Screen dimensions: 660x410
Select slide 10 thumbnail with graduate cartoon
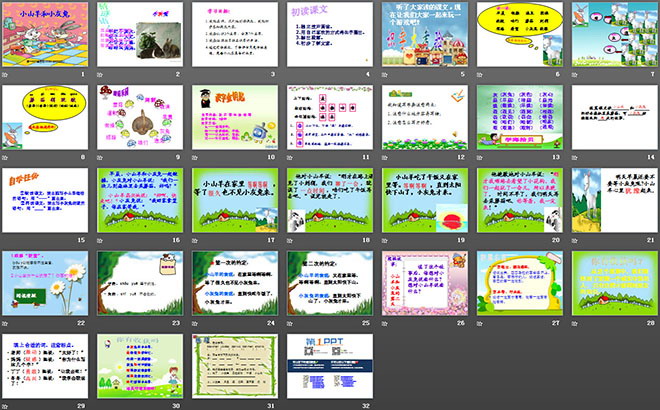click(x=235, y=117)
